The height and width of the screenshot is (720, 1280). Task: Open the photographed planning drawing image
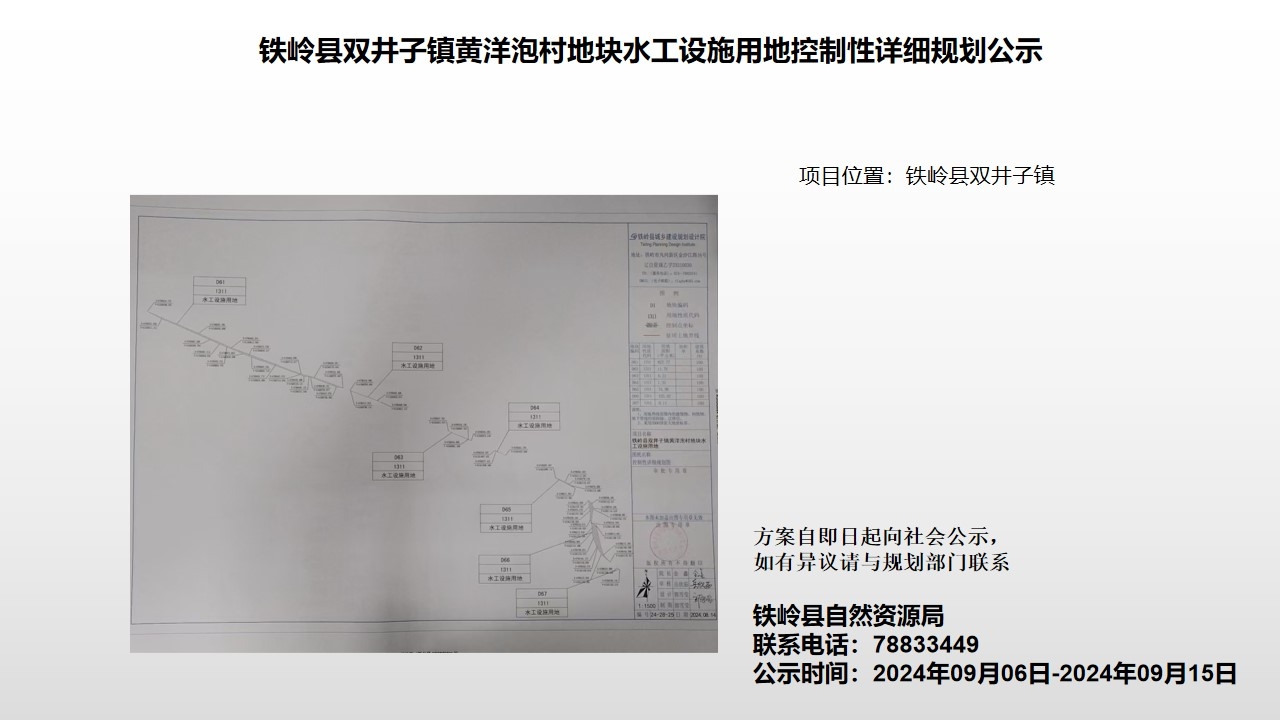[x=424, y=424]
